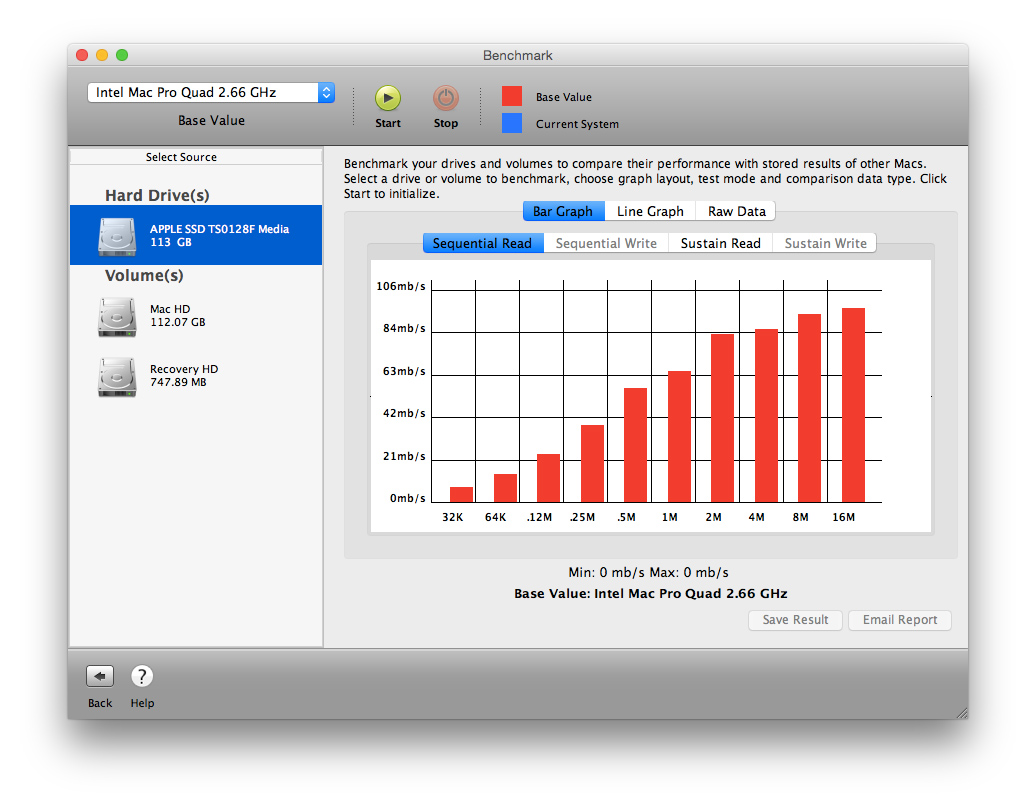This screenshot has width=1036, height=811.
Task: Select the APPLE SSD TS0128F Media drive icon
Action: tap(117, 236)
